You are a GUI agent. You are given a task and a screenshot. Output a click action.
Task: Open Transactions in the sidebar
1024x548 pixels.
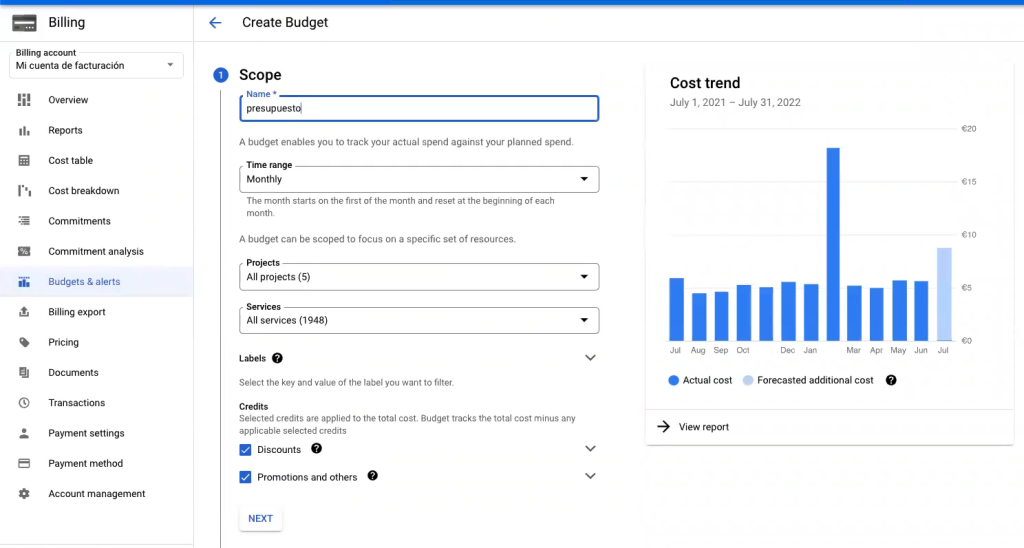(x=97, y=403)
